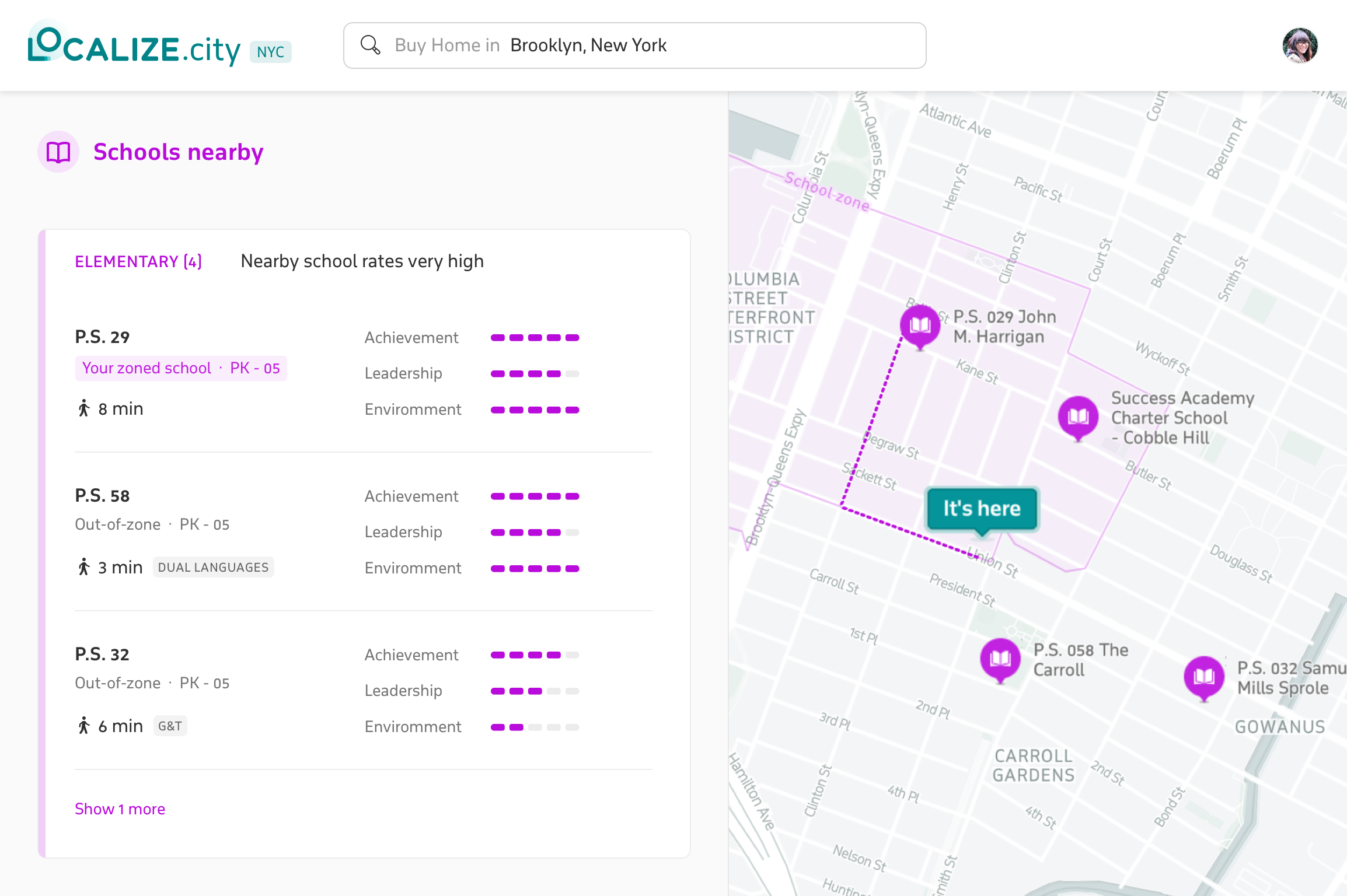Click the P.S. 029 John M. Harrigan map pin
The height and width of the screenshot is (896, 1347).
coord(920,327)
